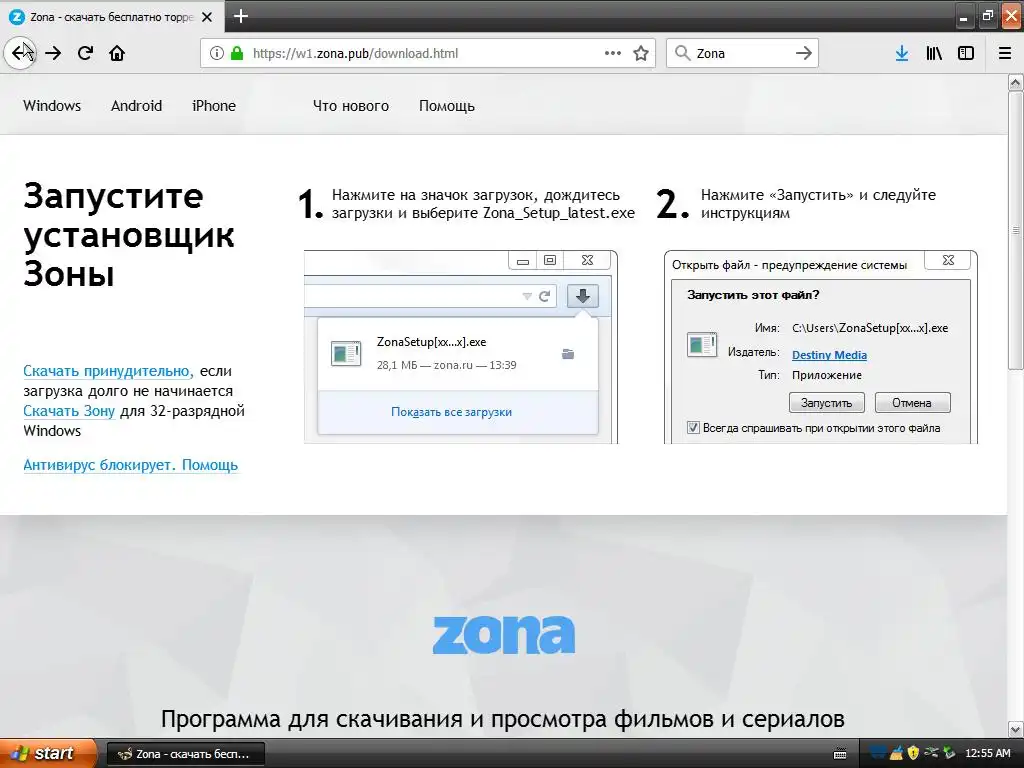Submit search with the arrow button
The width and height of the screenshot is (1024, 768).
coord(804,53)
